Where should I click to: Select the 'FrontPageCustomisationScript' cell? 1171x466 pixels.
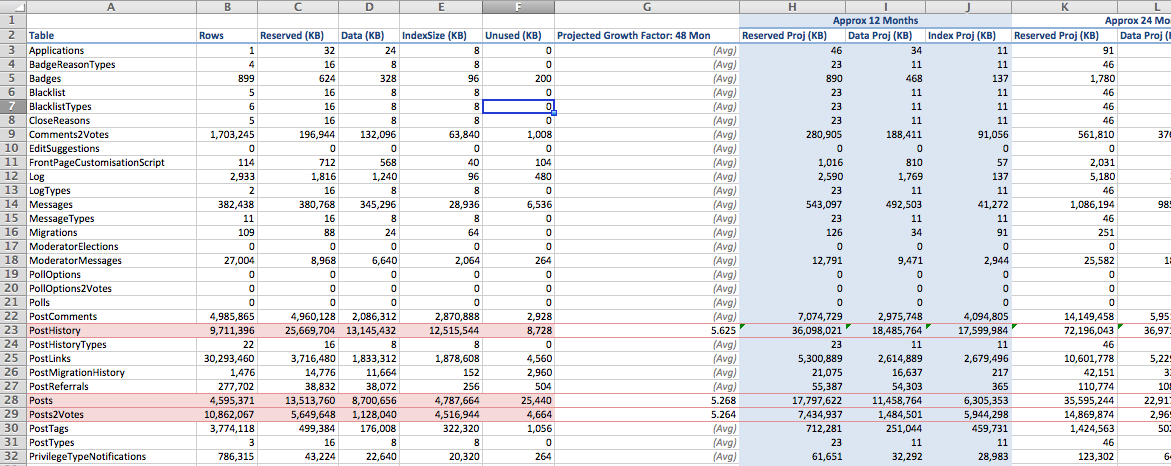point(111,162)
